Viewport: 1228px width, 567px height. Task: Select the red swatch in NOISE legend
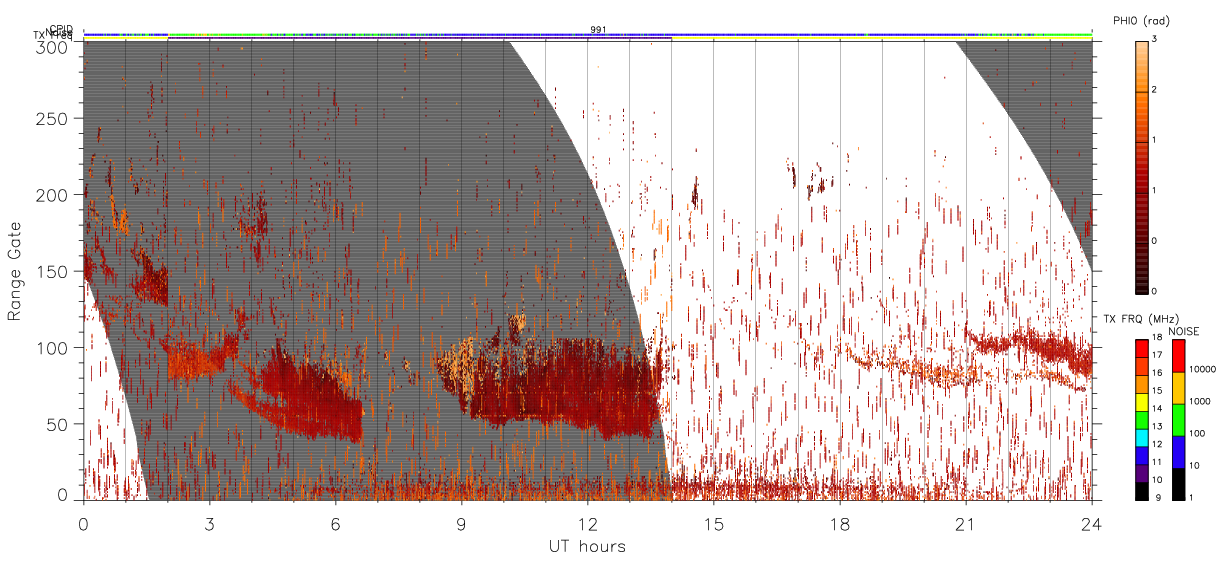pyautogui.click(x=1178, y=356)
